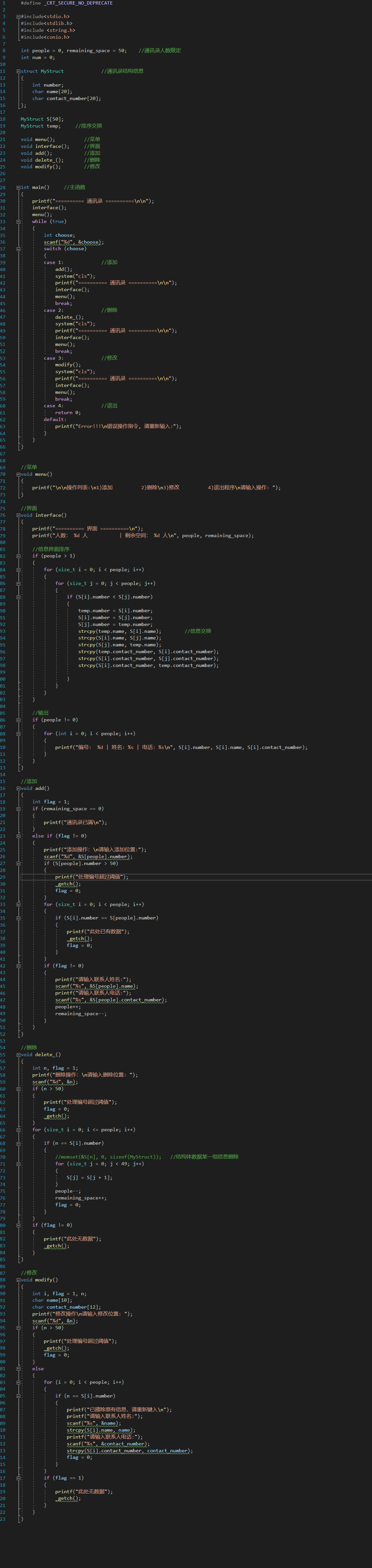Click the scanf choose line in main
Viewport: 372px width, 1568px height.
(73, 242)
